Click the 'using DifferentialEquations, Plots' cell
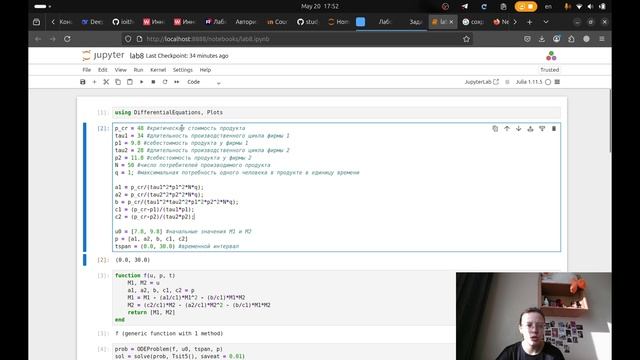This screenshot has height=360, width=640. [336, 112]
